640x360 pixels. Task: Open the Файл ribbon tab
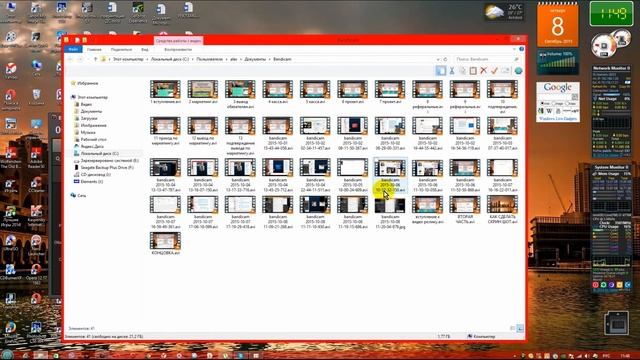(73, 49)
